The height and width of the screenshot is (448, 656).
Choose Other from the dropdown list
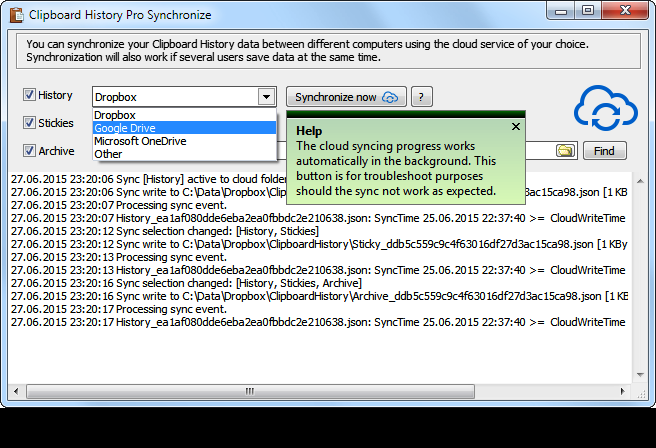point(184,154)
